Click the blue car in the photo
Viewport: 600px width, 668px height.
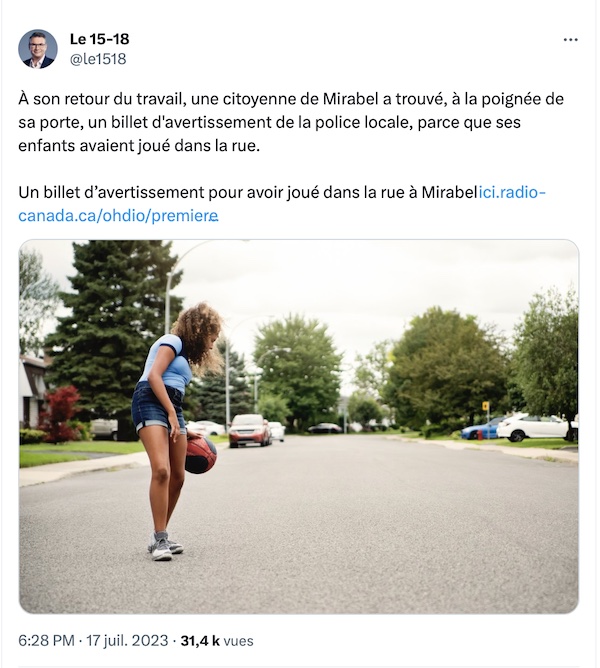pyautogui.click(x=480, y=429)
